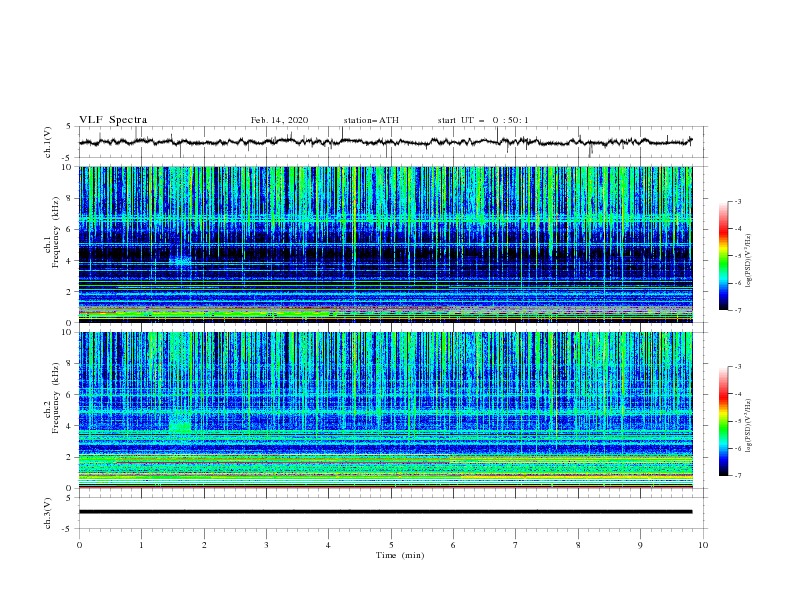Click inside the ch.2 spectrogram panel
Viewport: 792px width, 612px height.
385,410
